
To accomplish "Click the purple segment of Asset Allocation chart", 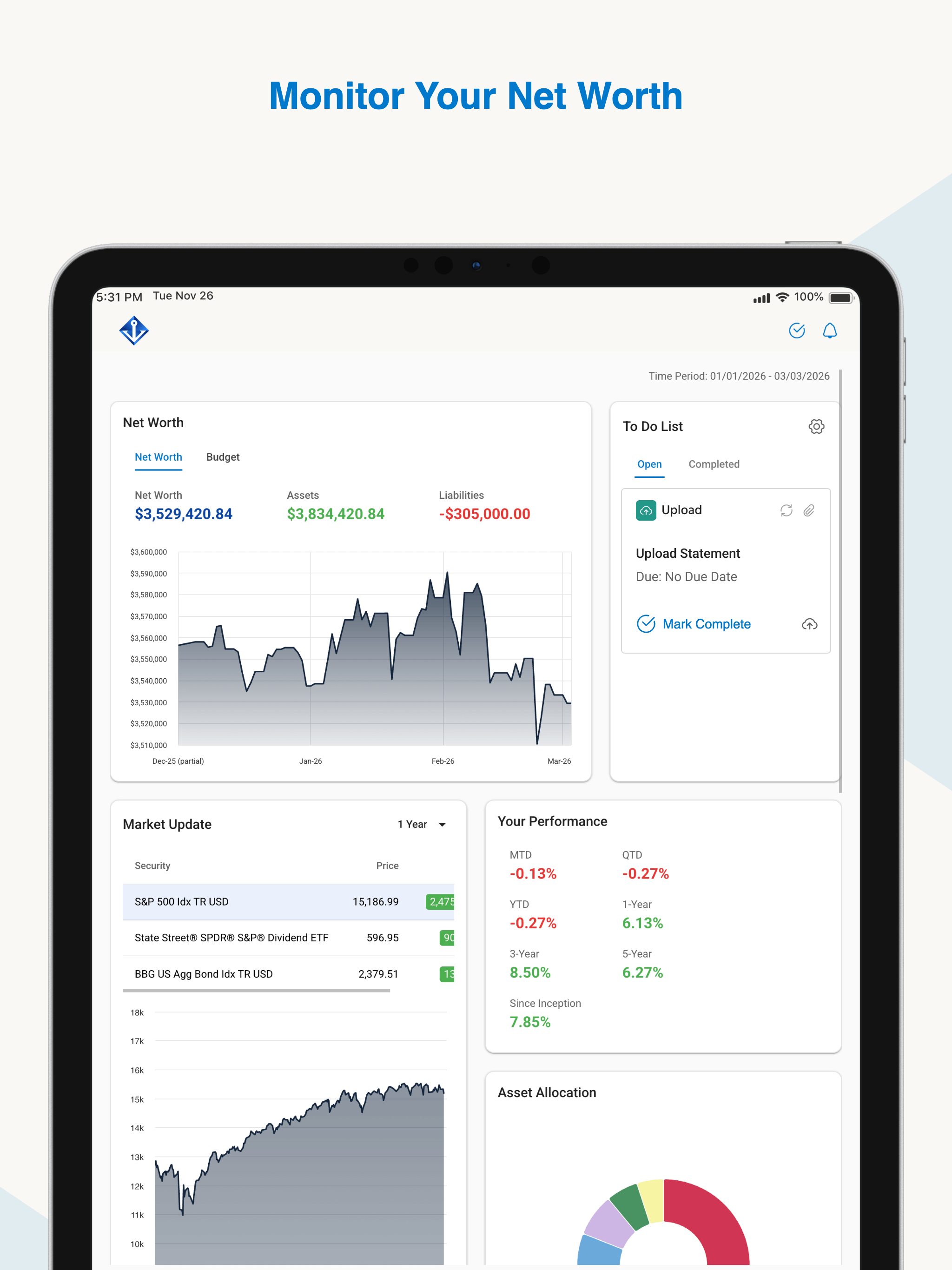I will click(x=608, y=1224).
